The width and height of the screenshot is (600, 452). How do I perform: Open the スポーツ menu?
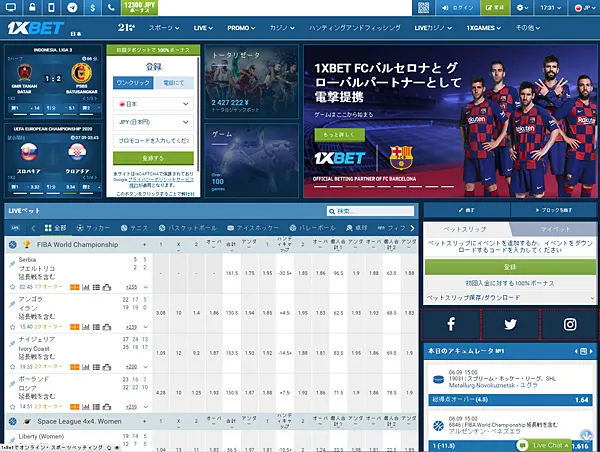click(x=164, y=28)
